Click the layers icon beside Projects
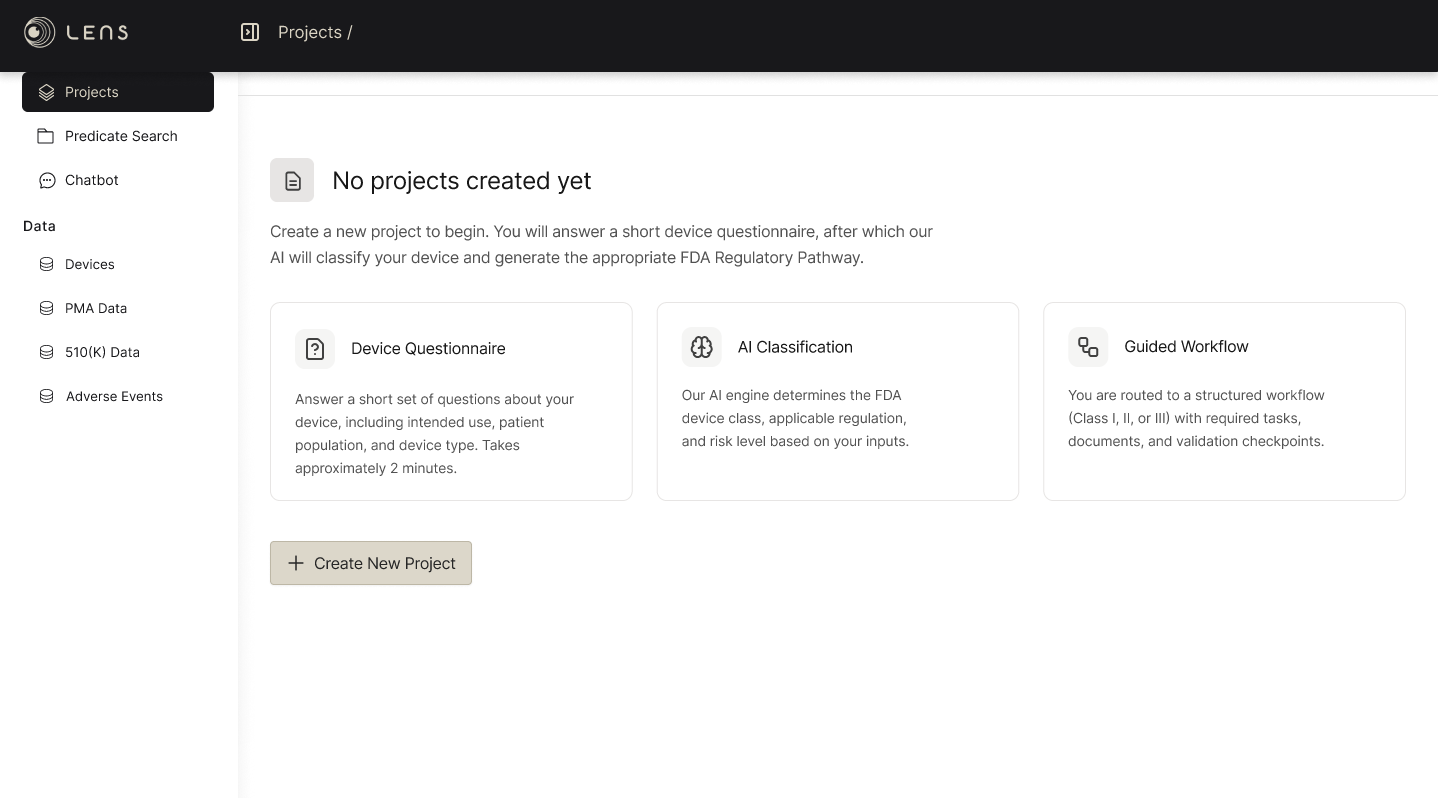 click(x=47, y=92)
